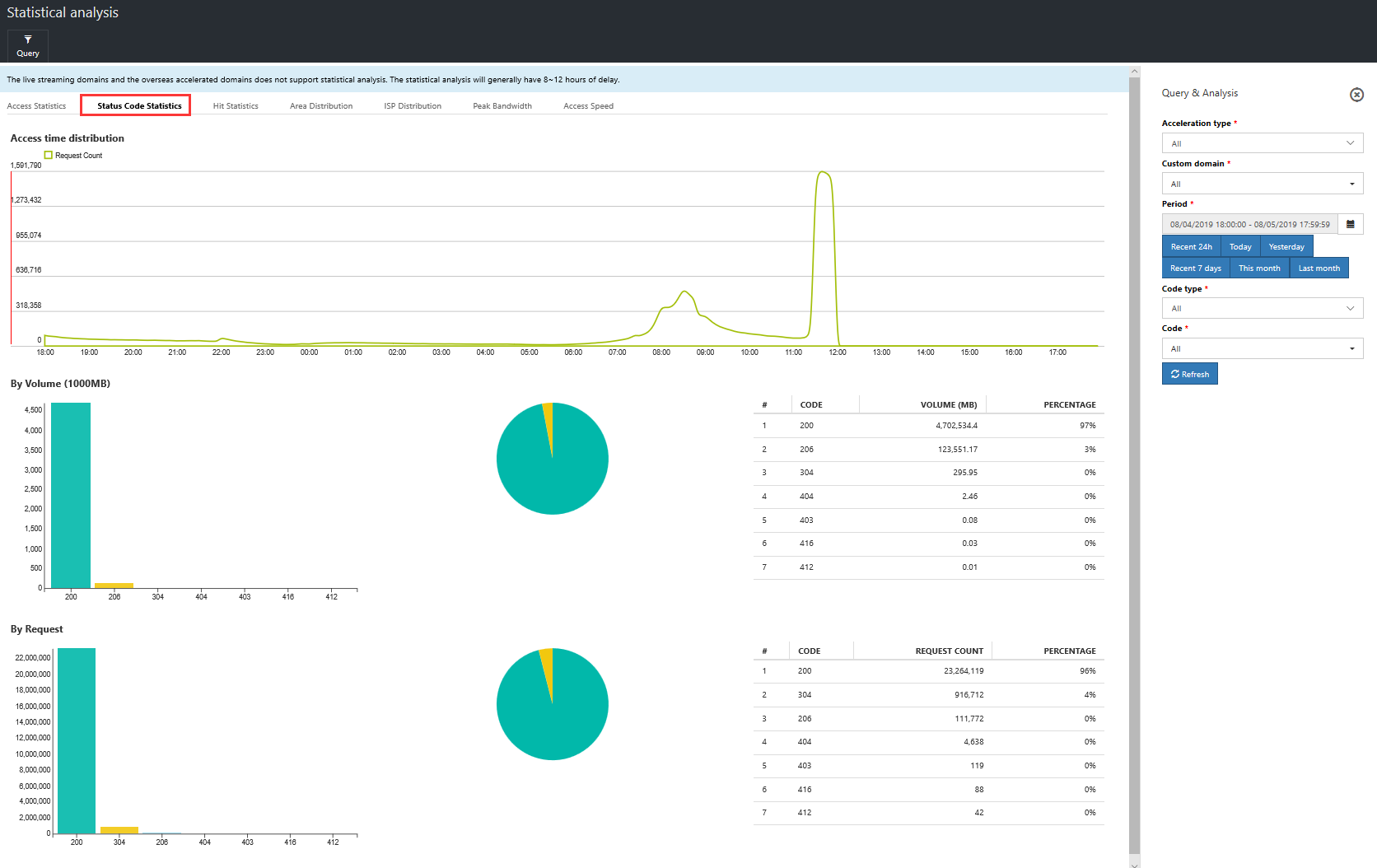Expand the Acceleration type dropdown
The image size is (1377, 868).
pos(1262,143)
